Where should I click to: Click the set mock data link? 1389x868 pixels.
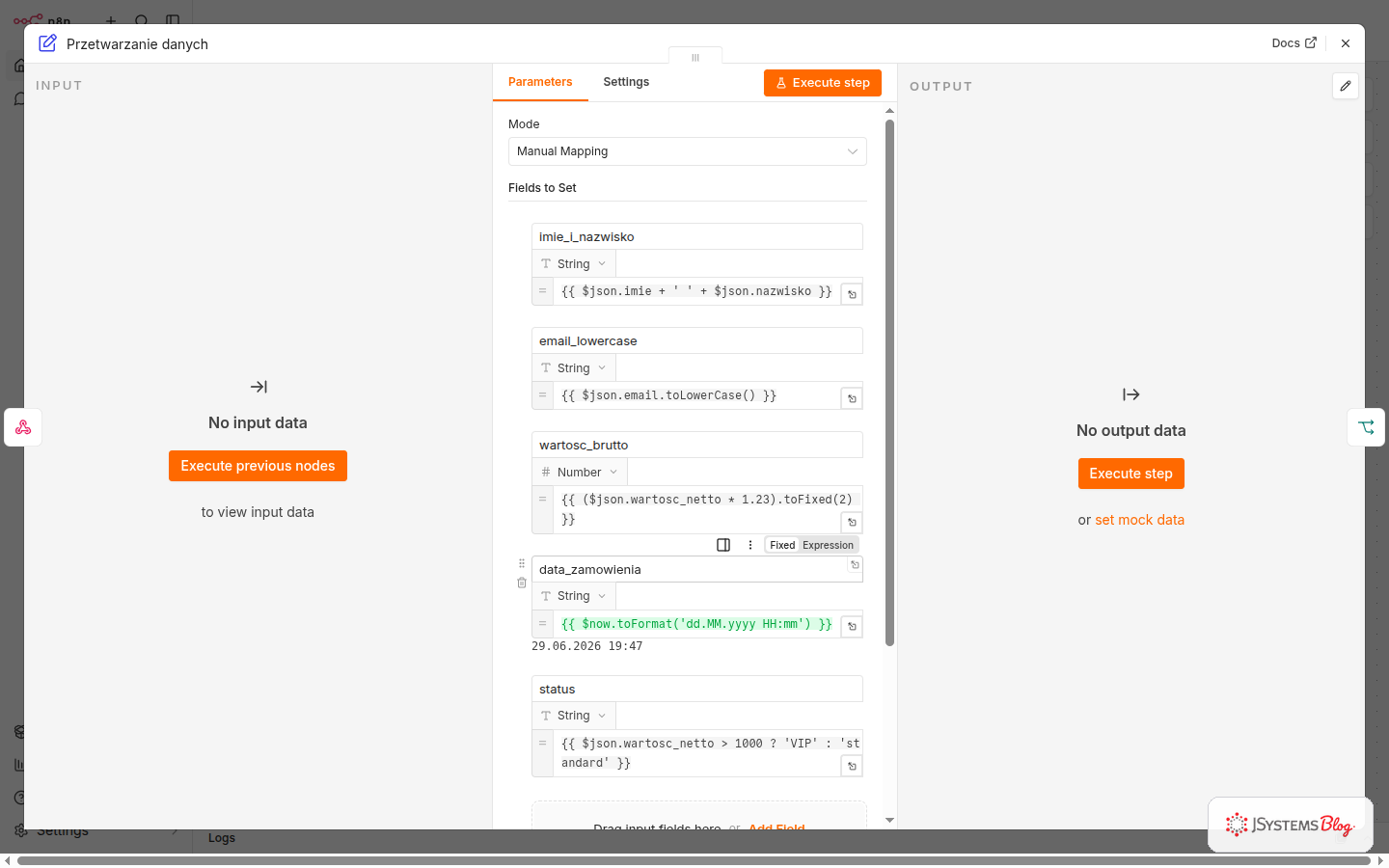point(1139,520)
